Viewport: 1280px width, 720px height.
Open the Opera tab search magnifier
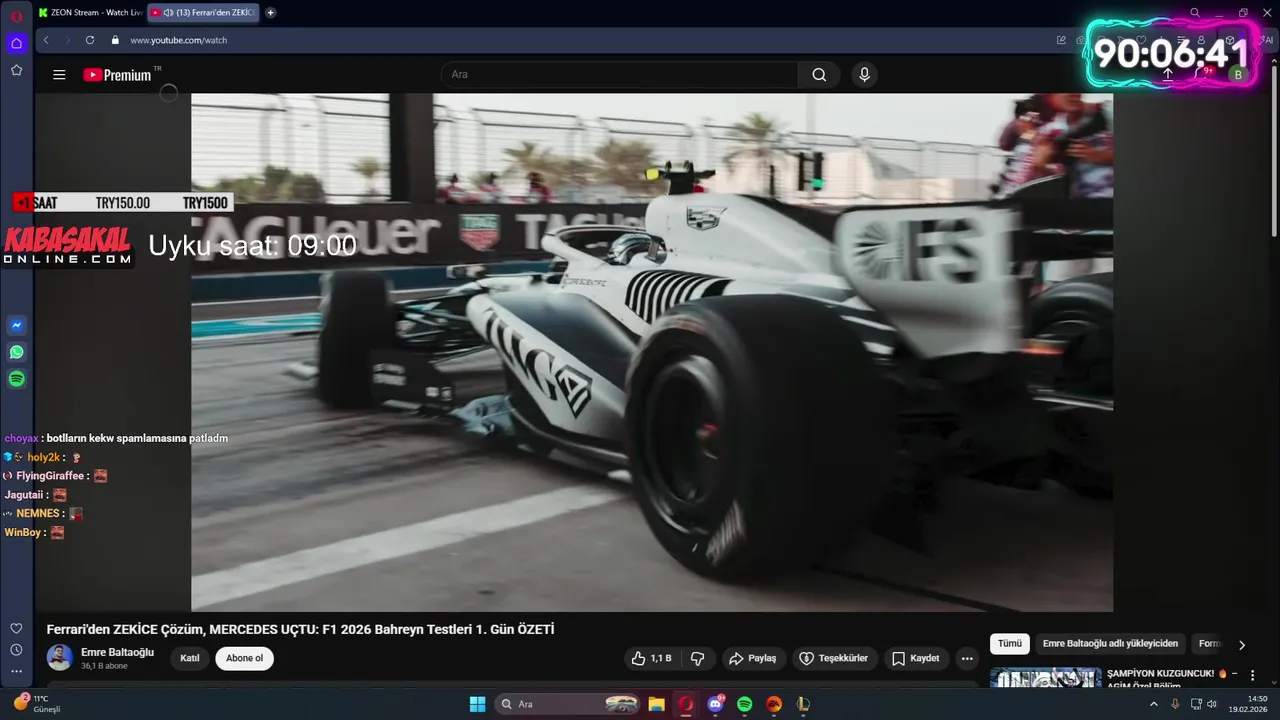pos(1195,13)
